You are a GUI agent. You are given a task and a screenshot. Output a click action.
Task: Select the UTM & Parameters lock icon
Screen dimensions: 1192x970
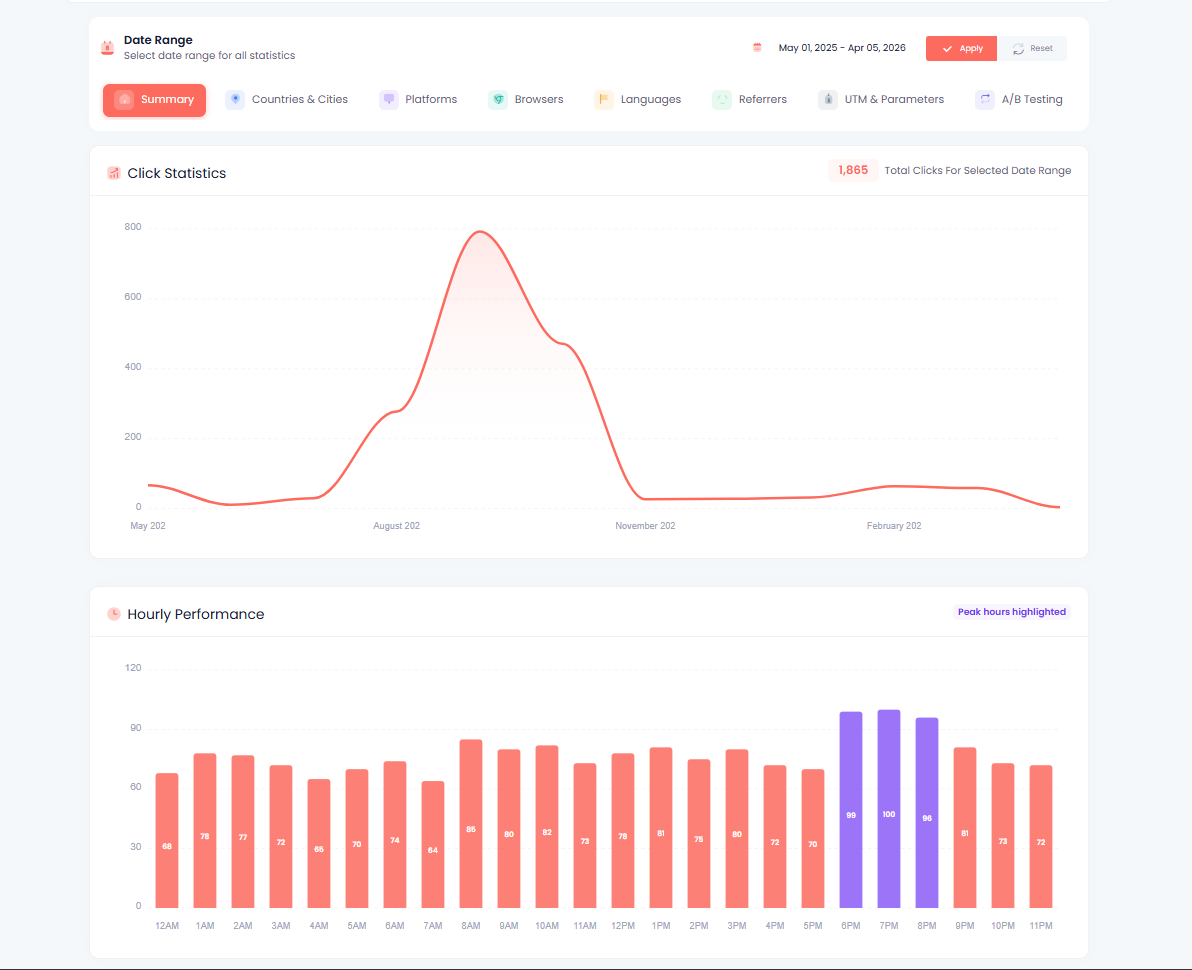coord(828,99)
